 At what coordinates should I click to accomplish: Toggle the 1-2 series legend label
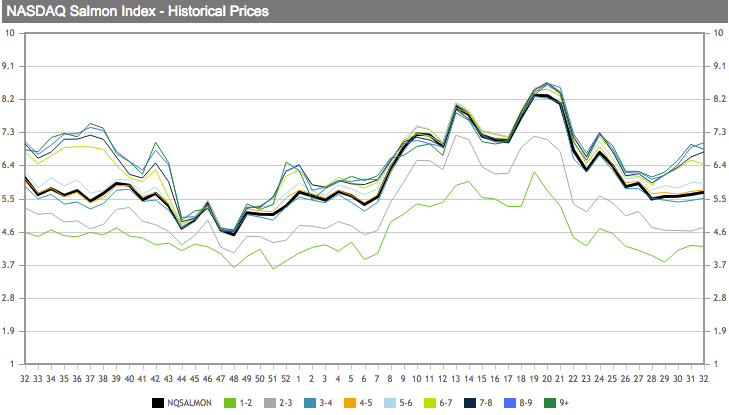coord(245,403)
